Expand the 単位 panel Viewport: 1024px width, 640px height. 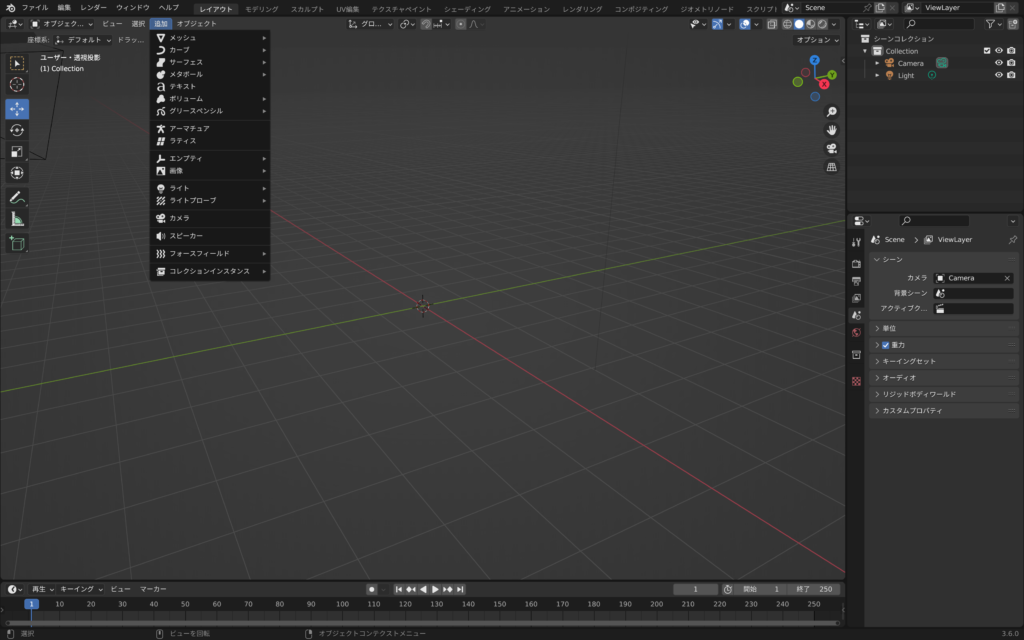[x=944, y=328]
